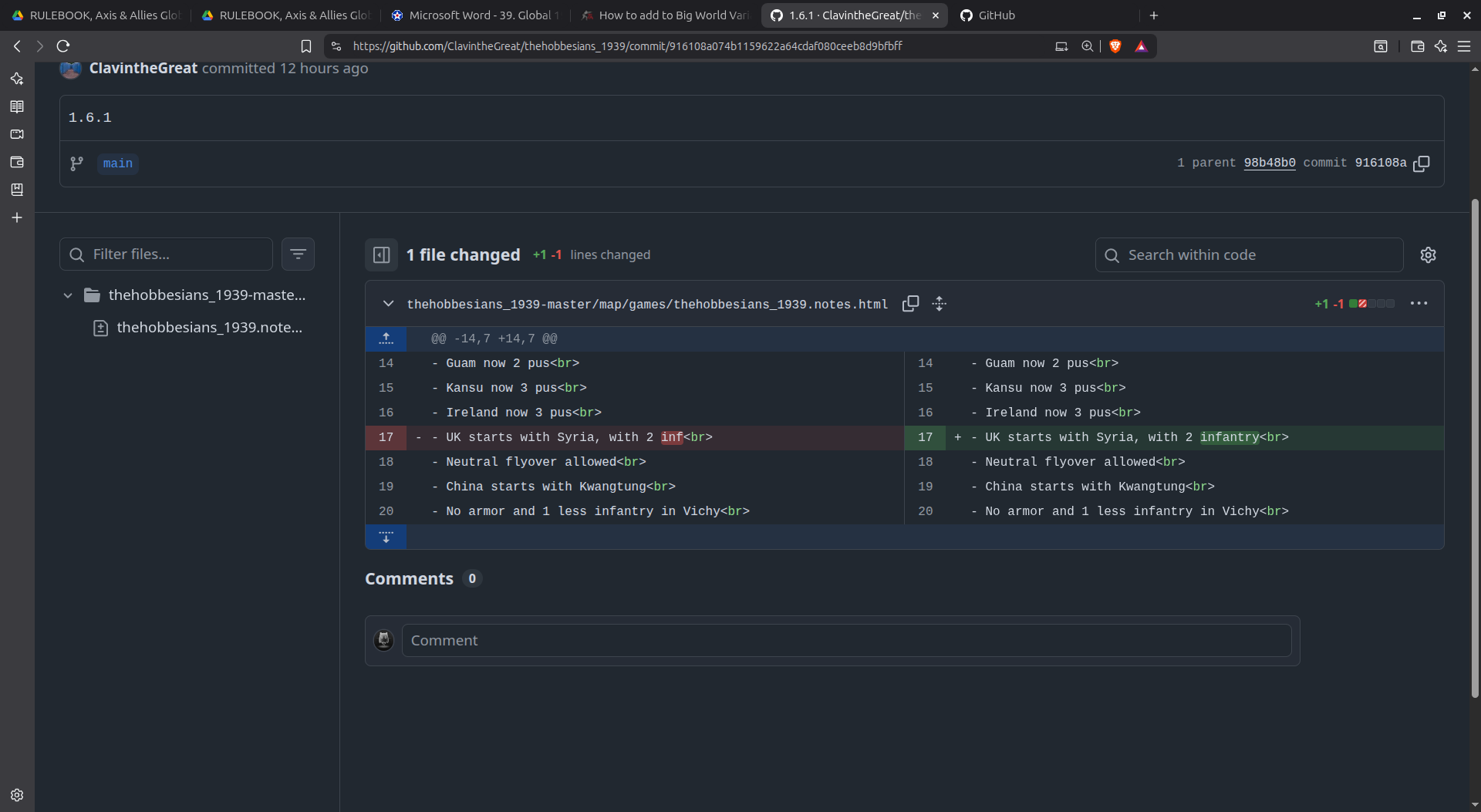Image resolution: width=1481 pixels, height=812 pixels.
Task: Select thehobbesians_1939.notes file in tree
Action: pyautogui.click(x=208, y=328)
